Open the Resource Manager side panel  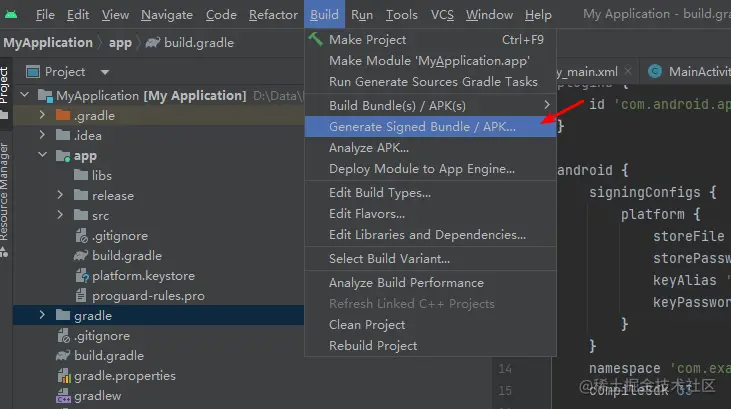pos(5,190)
